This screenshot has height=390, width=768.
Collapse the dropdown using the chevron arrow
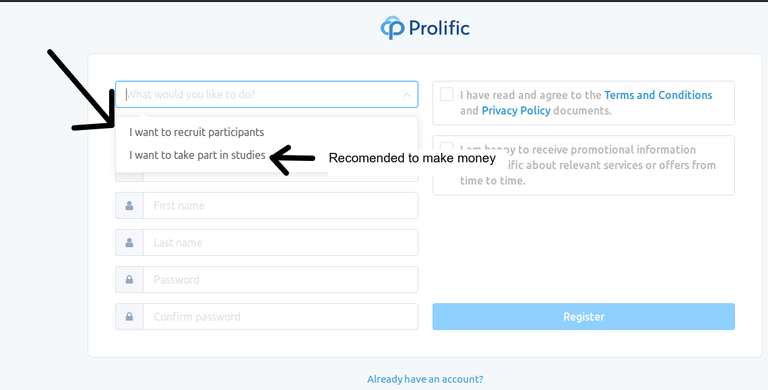click(x=407, y=95)
